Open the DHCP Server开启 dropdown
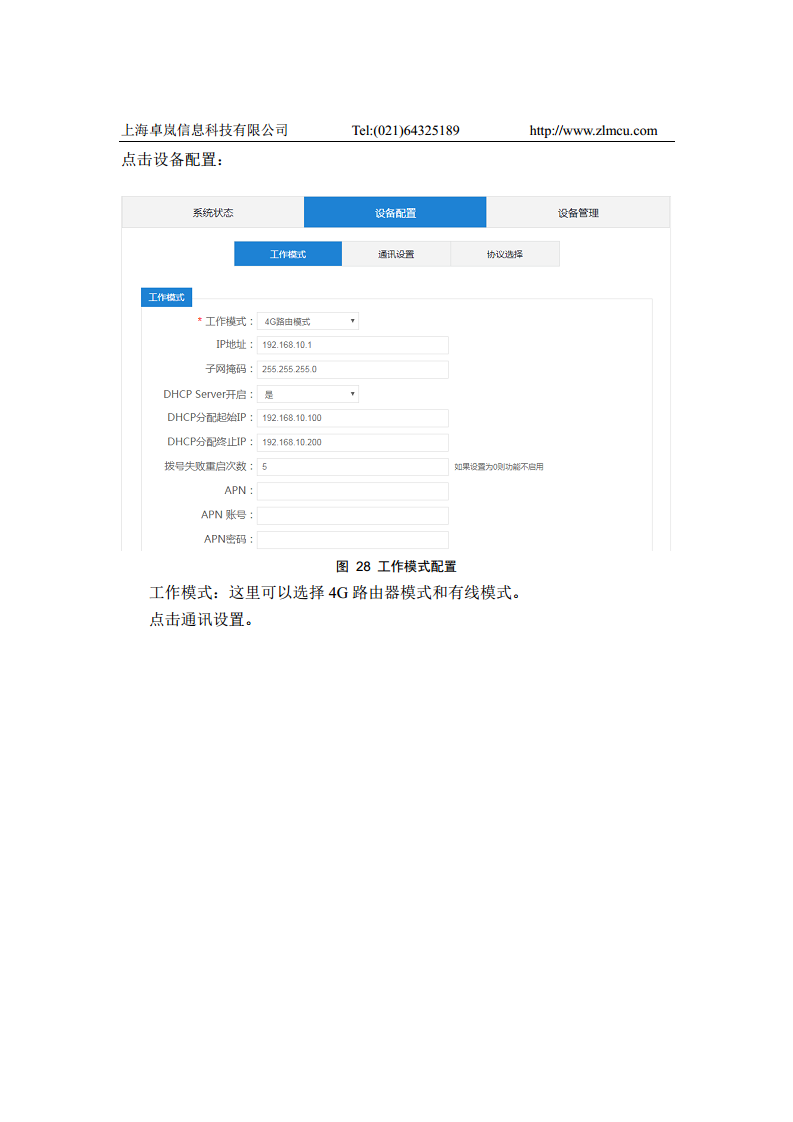The width and height of the screenshot is (793, 1122). pos(308,394)
